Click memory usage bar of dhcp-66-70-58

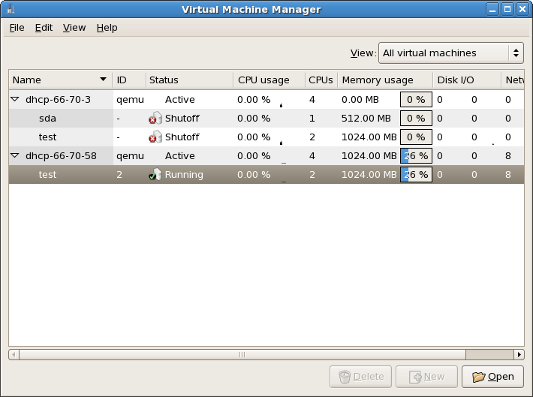point(416,156)
